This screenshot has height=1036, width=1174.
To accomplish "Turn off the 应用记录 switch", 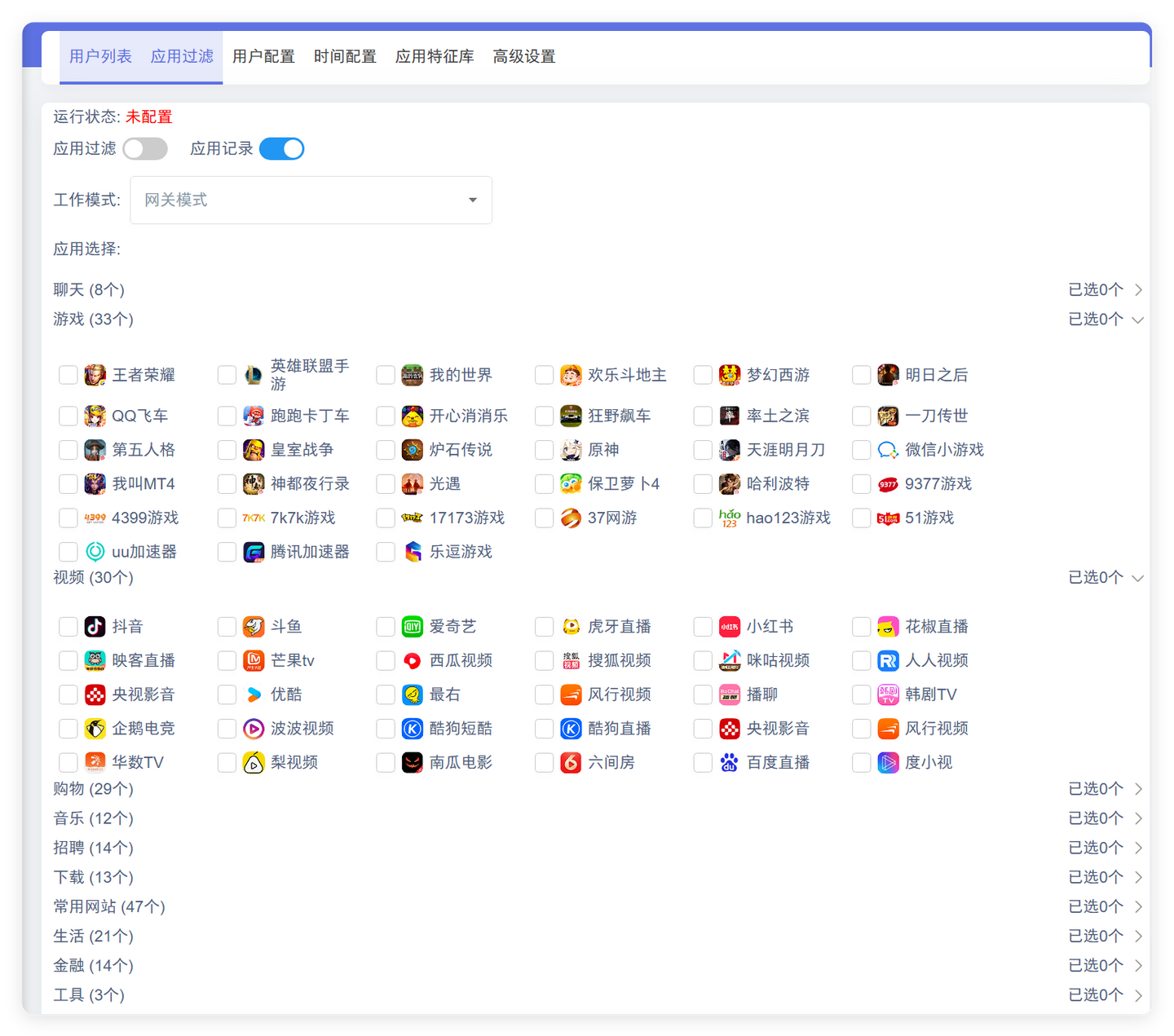I will click(281, 149).
